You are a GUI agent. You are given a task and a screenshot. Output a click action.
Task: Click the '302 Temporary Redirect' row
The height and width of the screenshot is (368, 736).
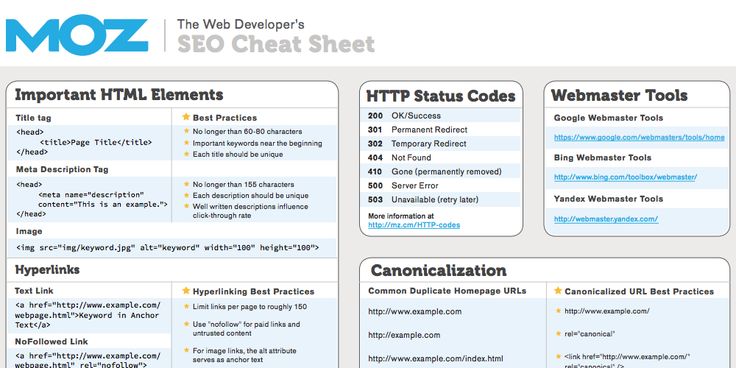[441, 144]
